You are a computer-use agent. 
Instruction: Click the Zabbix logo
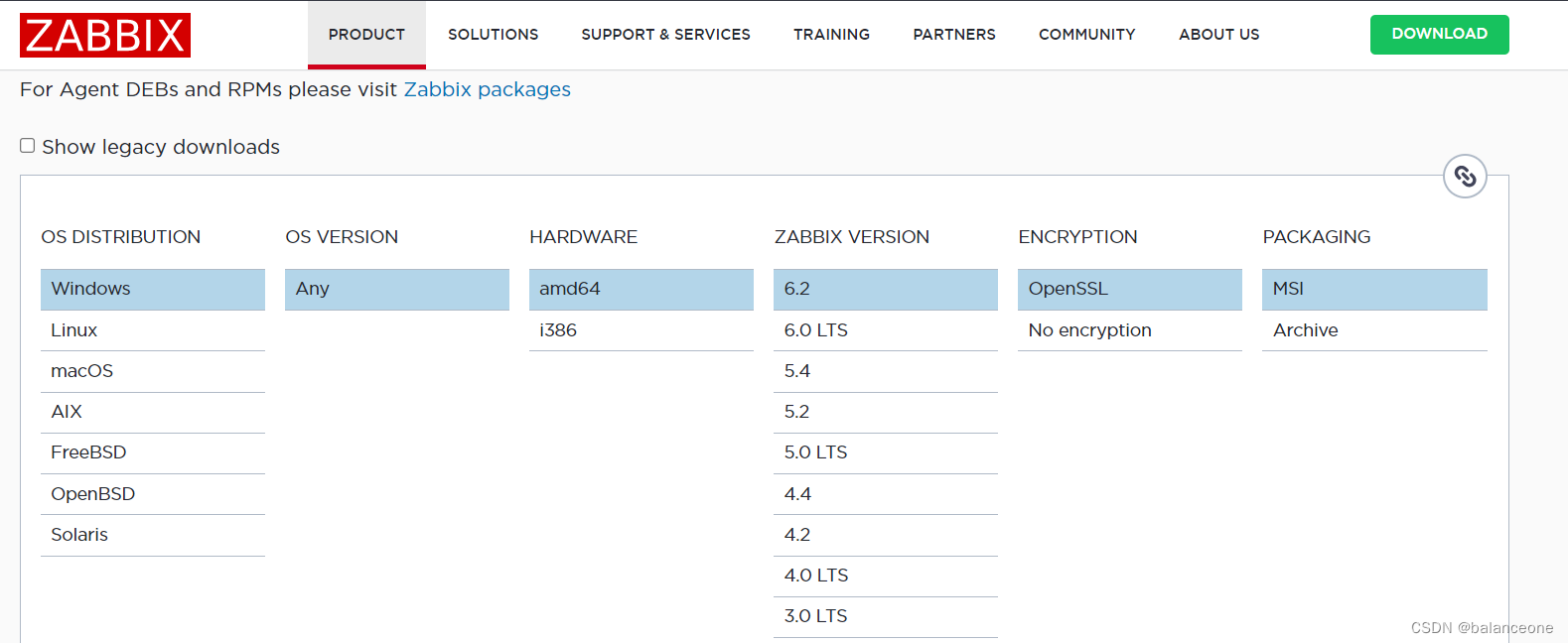tap(104, 35)
